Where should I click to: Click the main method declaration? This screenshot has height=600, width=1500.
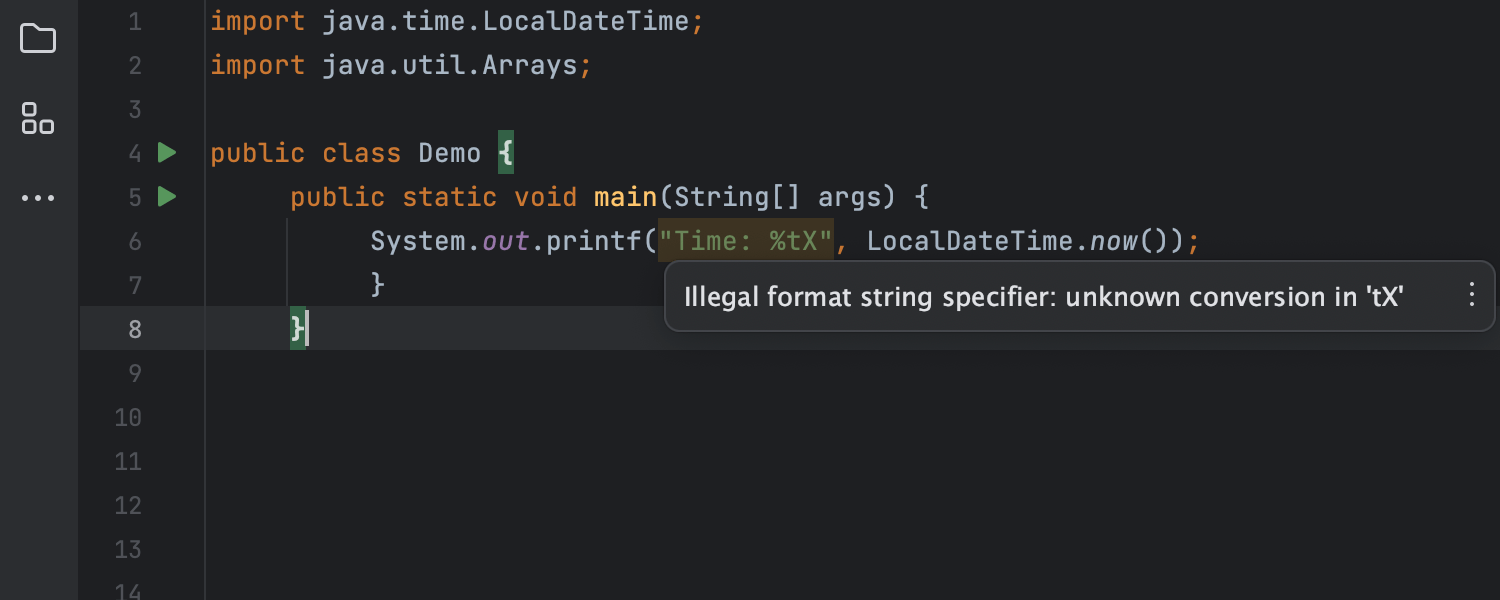coord(625,196)
